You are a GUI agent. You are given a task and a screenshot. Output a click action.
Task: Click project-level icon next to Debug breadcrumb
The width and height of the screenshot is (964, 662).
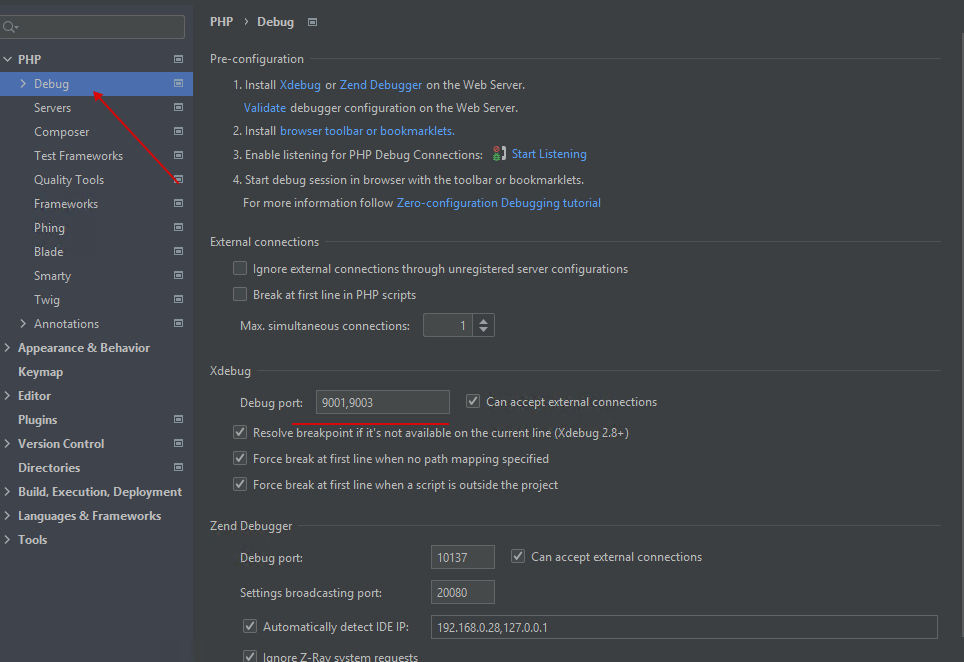(312, 22)
